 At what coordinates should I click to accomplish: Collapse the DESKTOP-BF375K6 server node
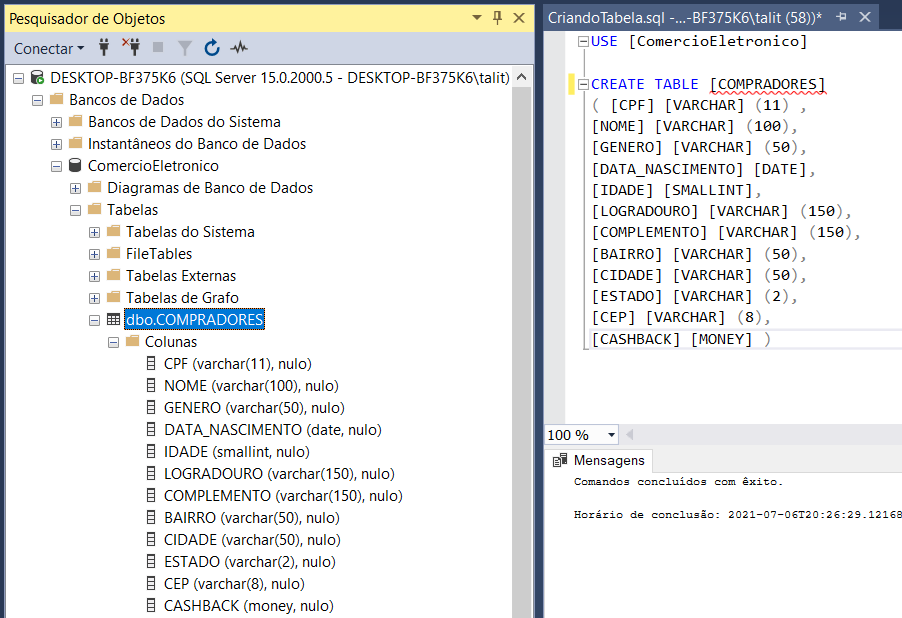18,78
